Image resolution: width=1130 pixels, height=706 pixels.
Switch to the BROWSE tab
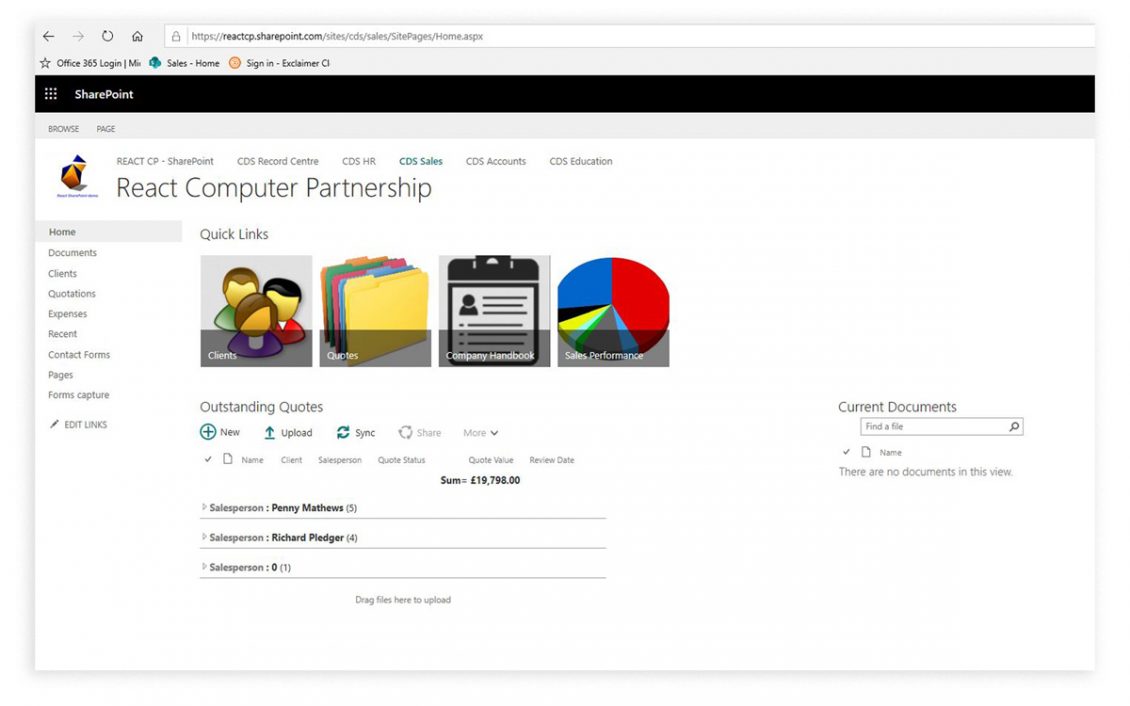click(x=63, y=128)
